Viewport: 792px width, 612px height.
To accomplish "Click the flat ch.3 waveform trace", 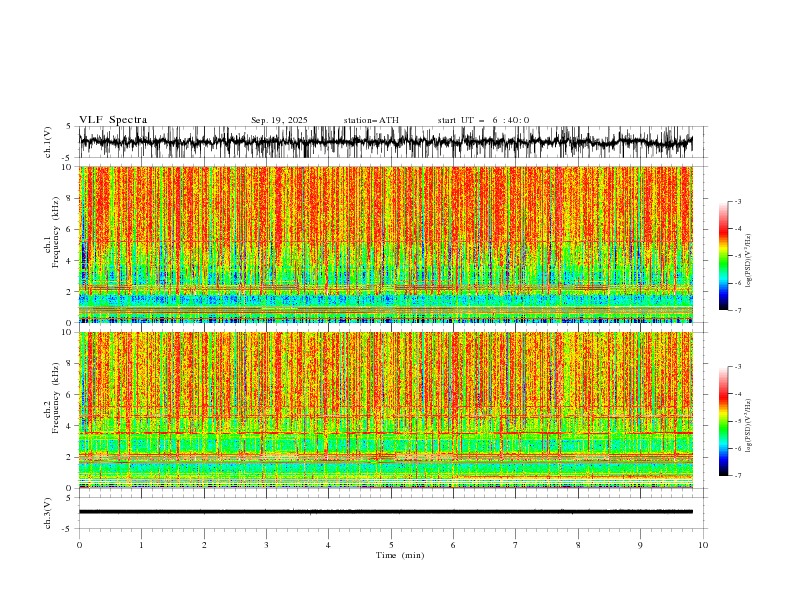I will pos(385,512).
